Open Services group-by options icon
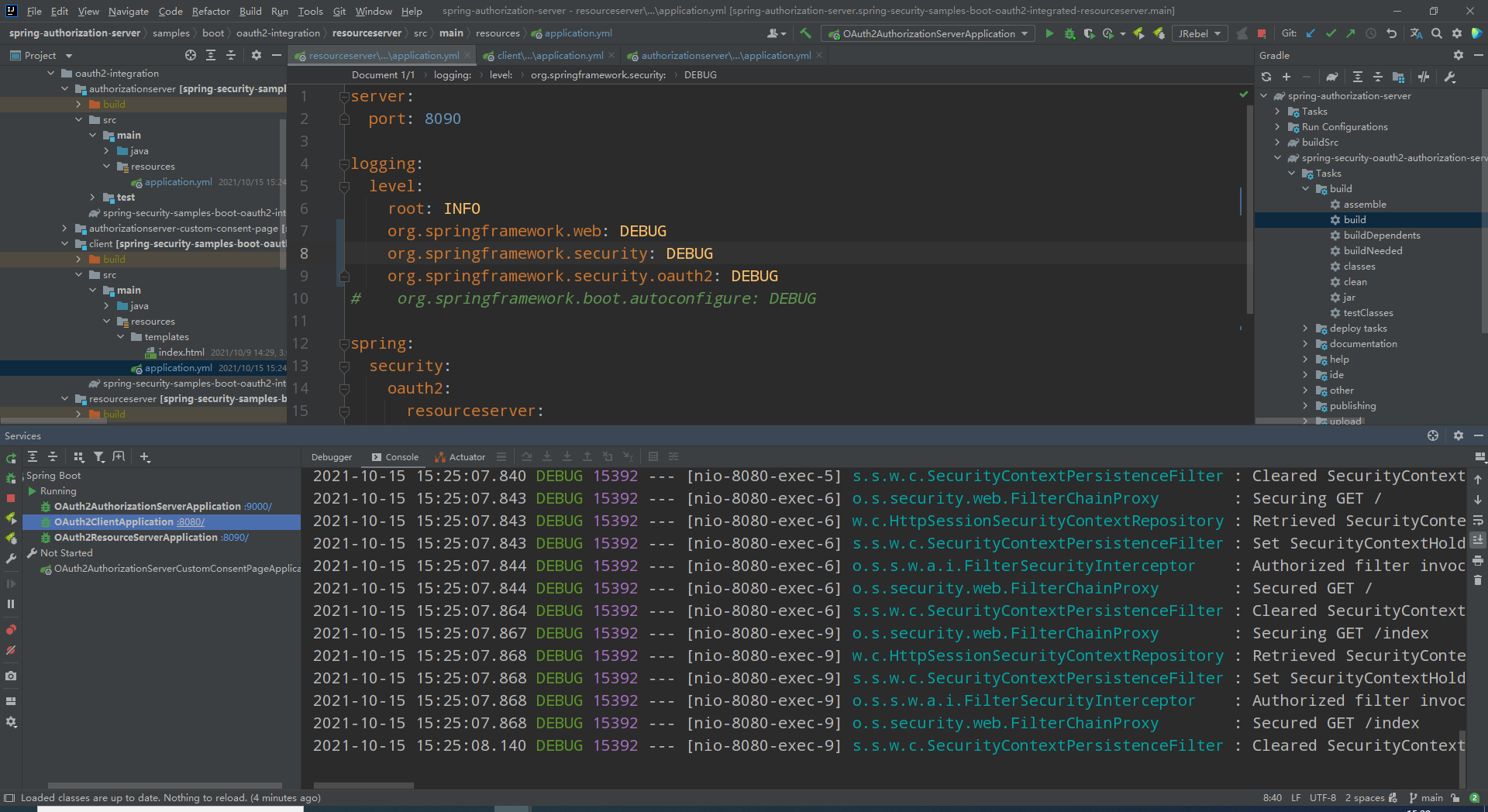Viewport: 1488px width, 812px height. tap(78, 457)
